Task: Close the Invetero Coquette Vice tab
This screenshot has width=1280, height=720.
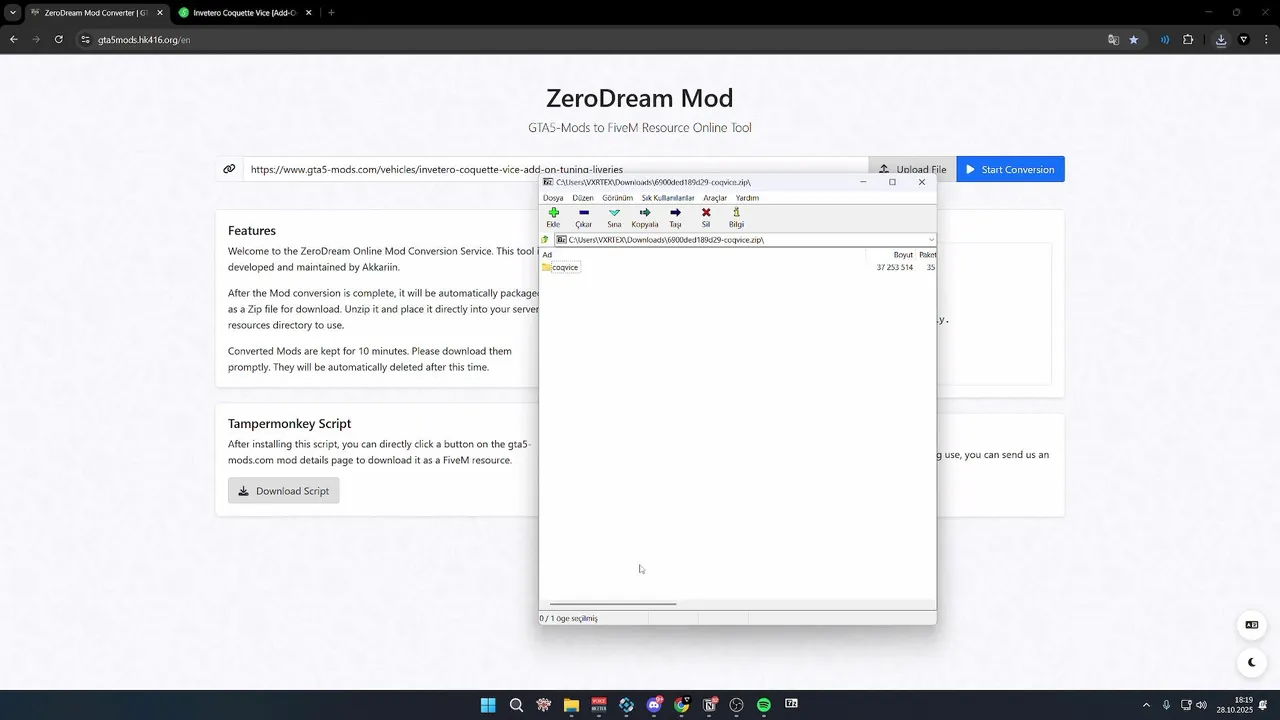Action: [x=308, y=13]
